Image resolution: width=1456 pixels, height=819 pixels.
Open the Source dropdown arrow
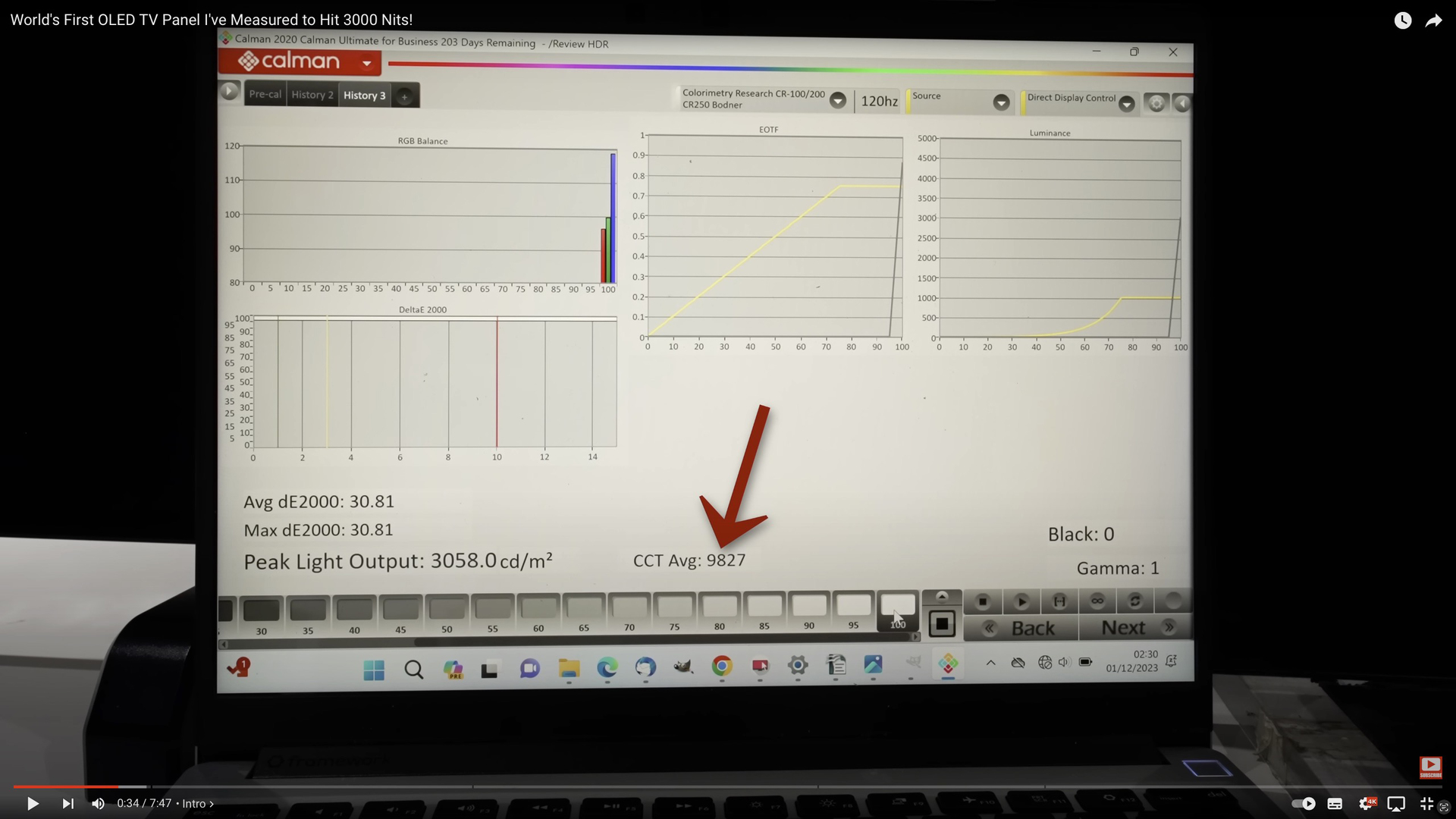(1001, 102)
